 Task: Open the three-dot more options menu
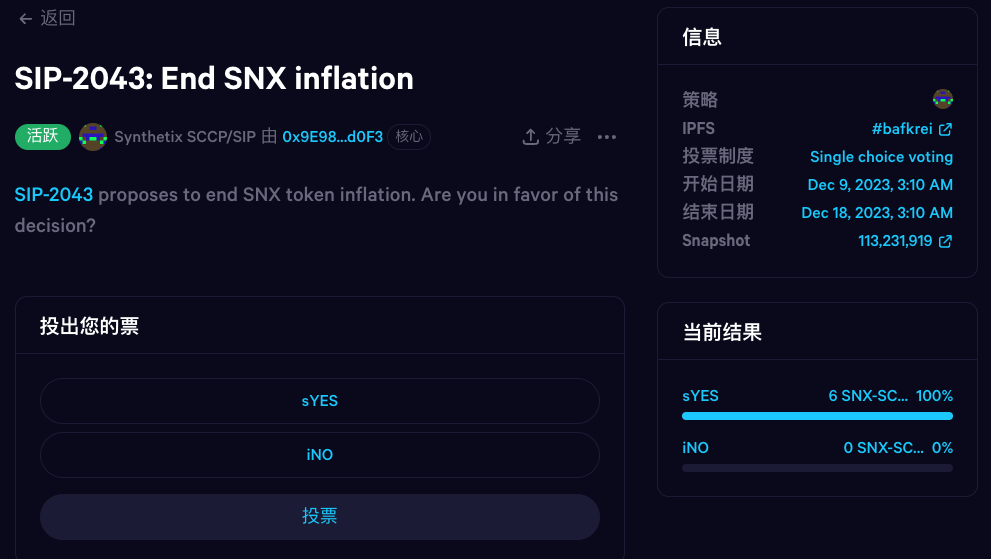pyautogui.click(x=607, y=137)
